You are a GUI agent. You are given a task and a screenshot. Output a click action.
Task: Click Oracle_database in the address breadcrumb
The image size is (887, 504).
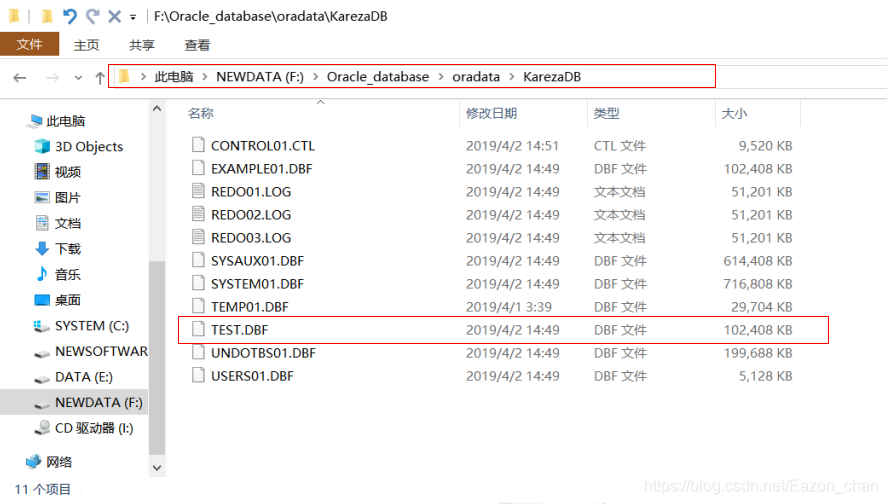click(x=377, y=77)
